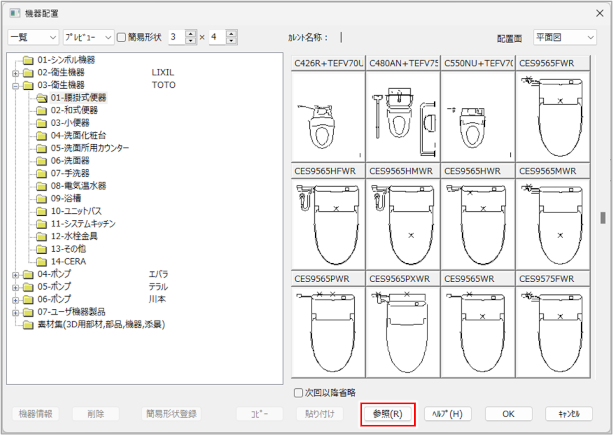Click the thumbnail list vertical scrollbar
Image resolution: width=613 pixels, height=435 pixels.
[602, 218]
